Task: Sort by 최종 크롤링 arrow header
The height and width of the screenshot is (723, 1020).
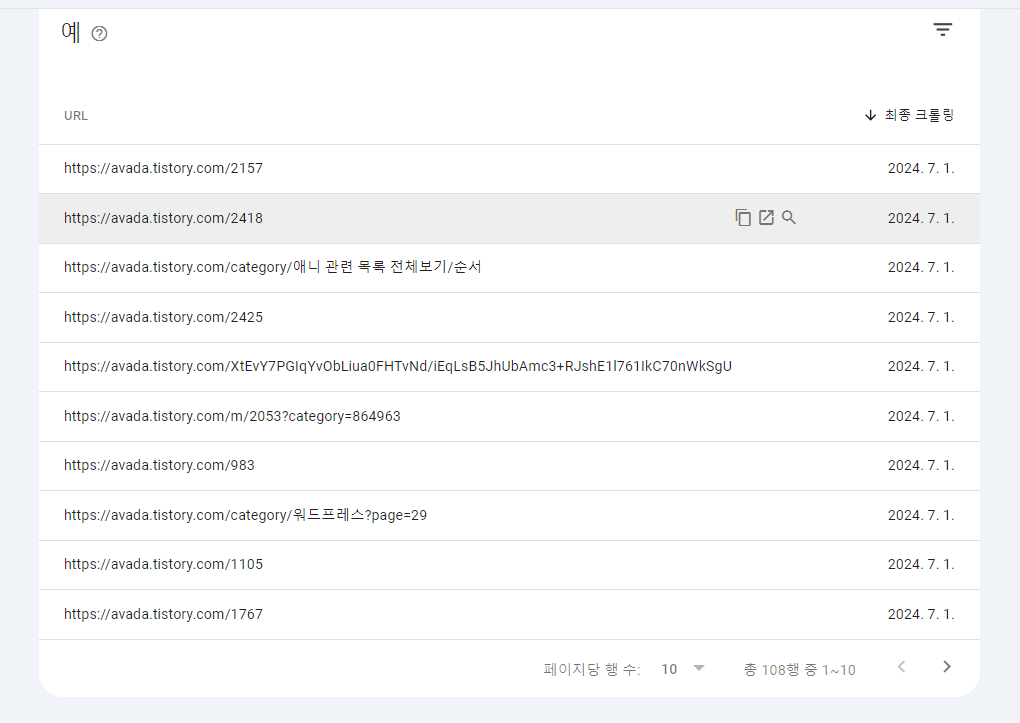Action: pyautogui.click(x=909, y=115)
